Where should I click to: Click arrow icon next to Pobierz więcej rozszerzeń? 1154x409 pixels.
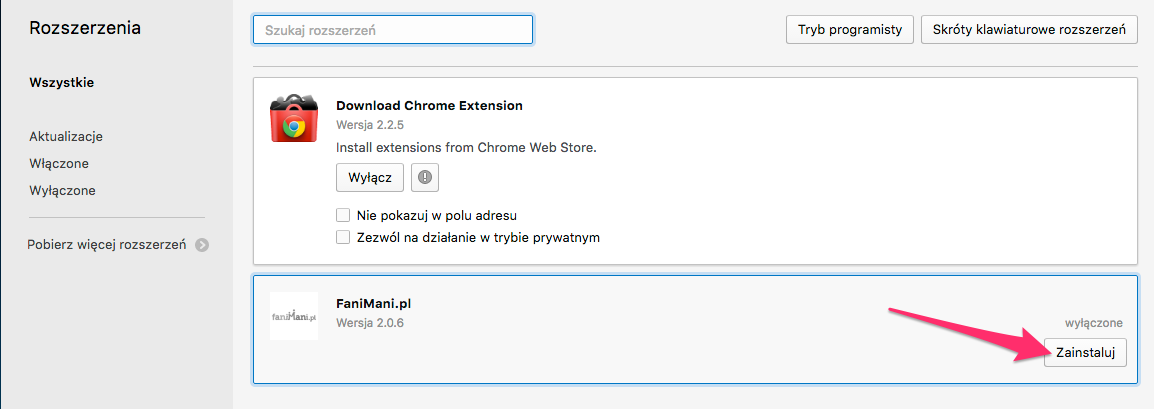click(202, 245)
